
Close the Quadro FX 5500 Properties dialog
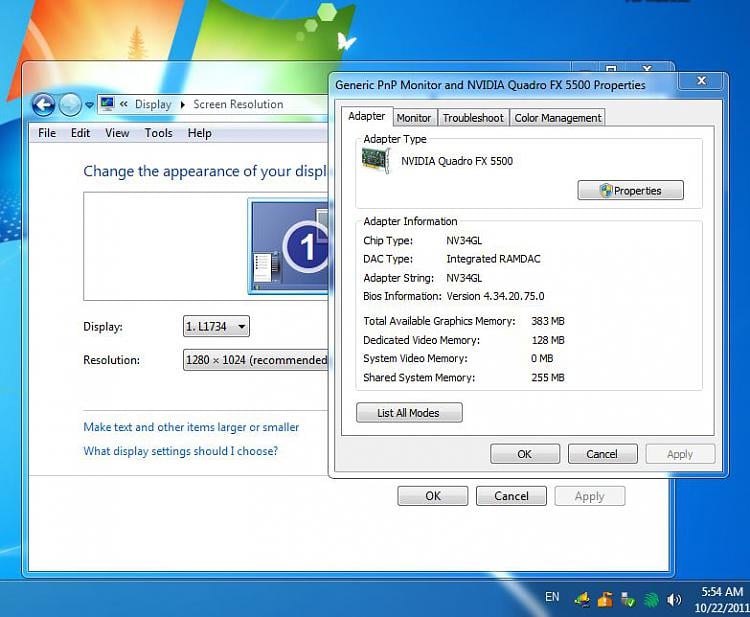pos(702,81)
